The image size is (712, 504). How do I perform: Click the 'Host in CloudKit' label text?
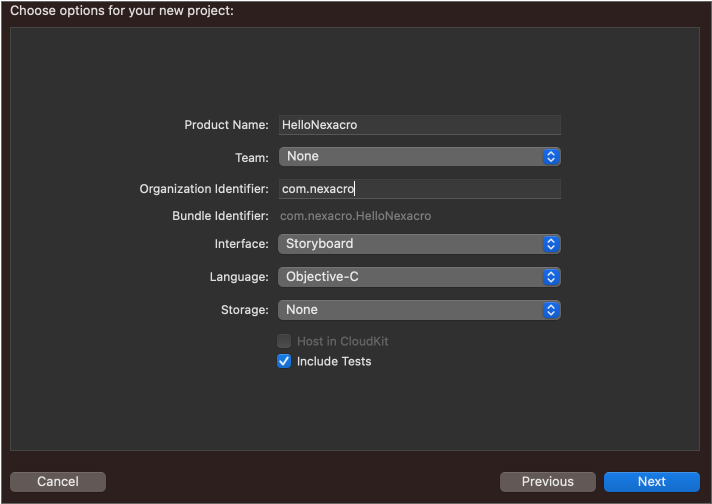(x=342, y=341)
